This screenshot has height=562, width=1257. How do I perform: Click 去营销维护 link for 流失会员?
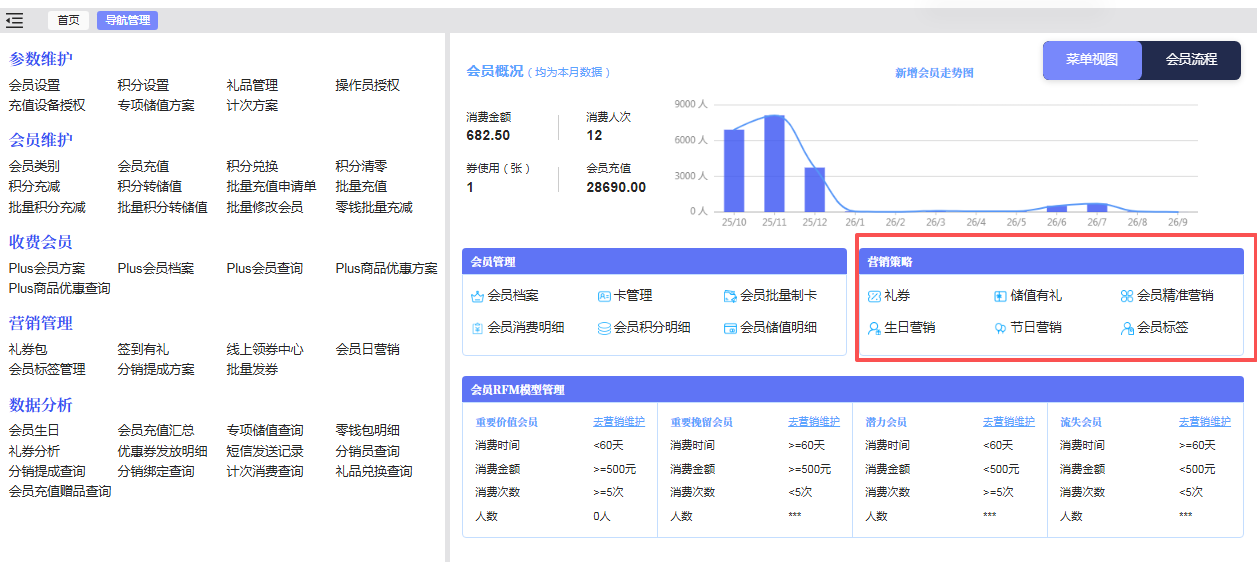[1204, 422]
